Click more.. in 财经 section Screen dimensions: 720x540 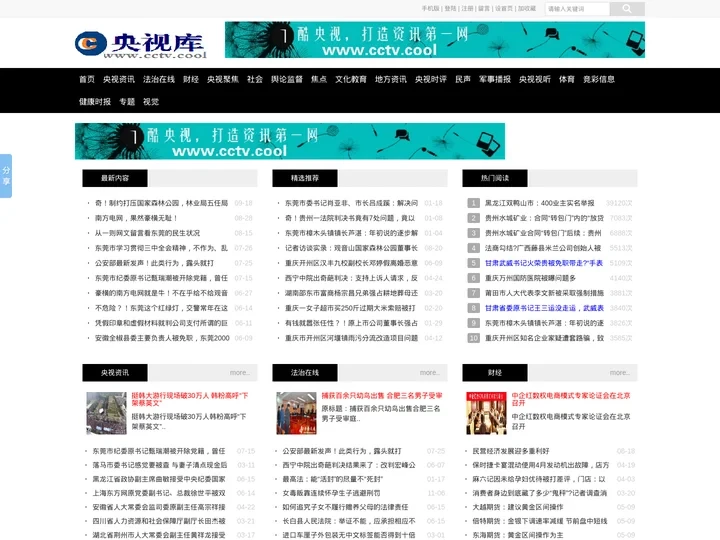pyautogui.click(x=620, y=373)
